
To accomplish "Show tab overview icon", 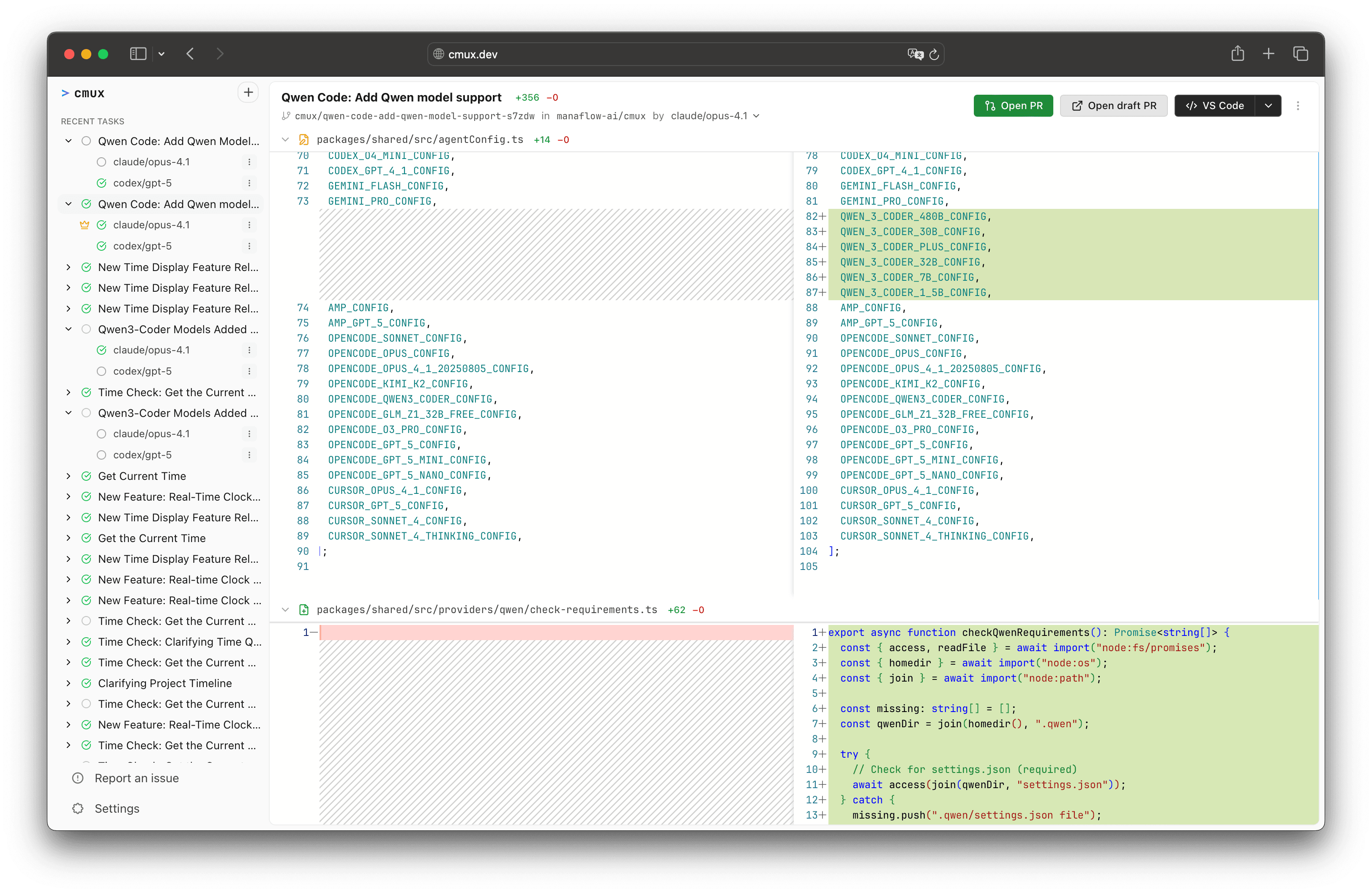I will (x=1300, y=54).
